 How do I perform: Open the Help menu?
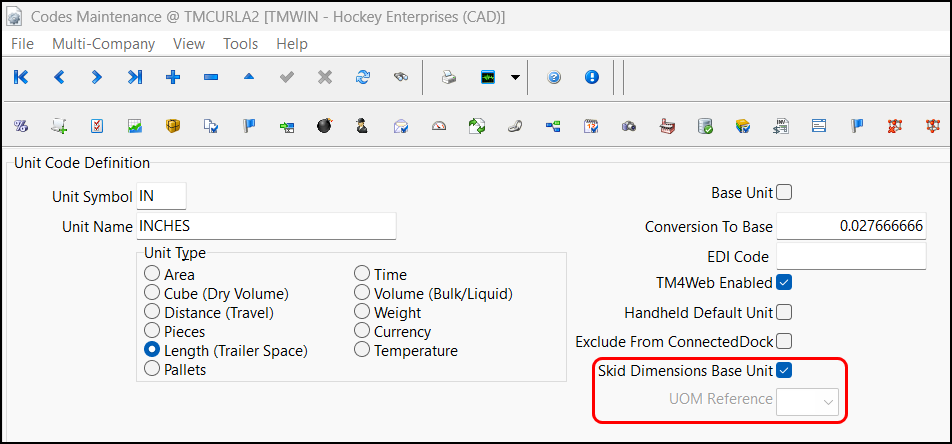pos(292,44)
